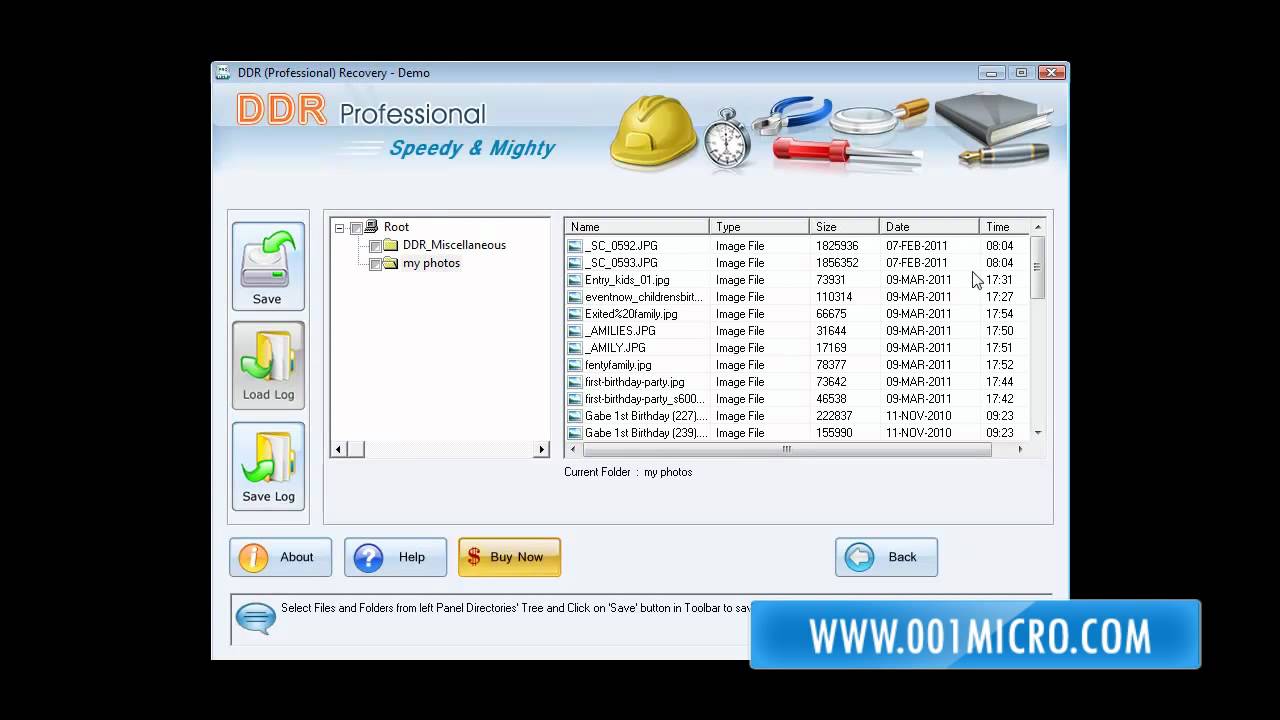
Task: Click the Back arrow icon
Action: [859, 557]
